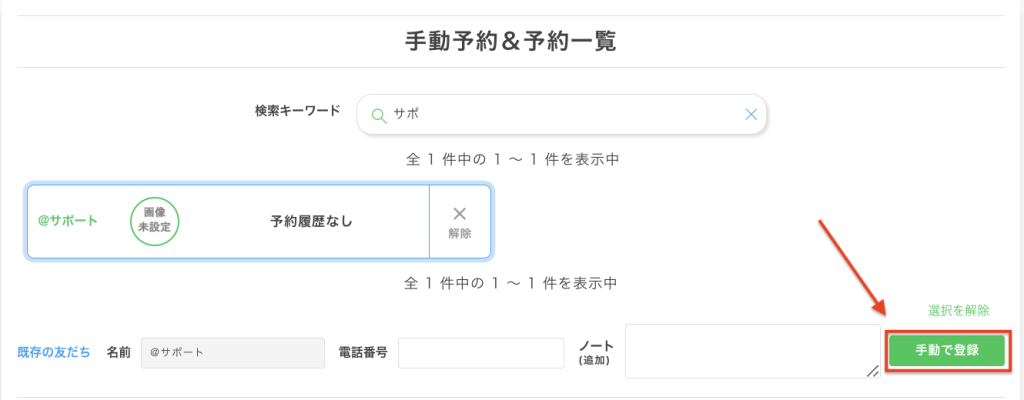Image resolution: width=1024 pixels, height=400 pixels.
Task: Click the magnifier icon in search box
Action: [x=378, y=115]
